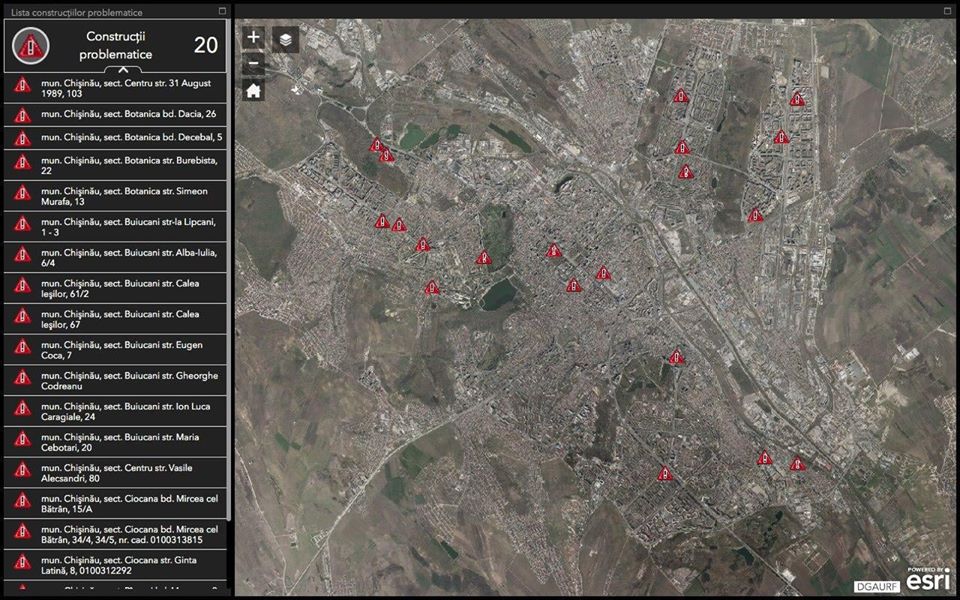Image resolution: width=960 pixels, height=600 pixels.
Task: Collapse the Construcții problematice indicator chevron
Action: [x=122, y=69]
